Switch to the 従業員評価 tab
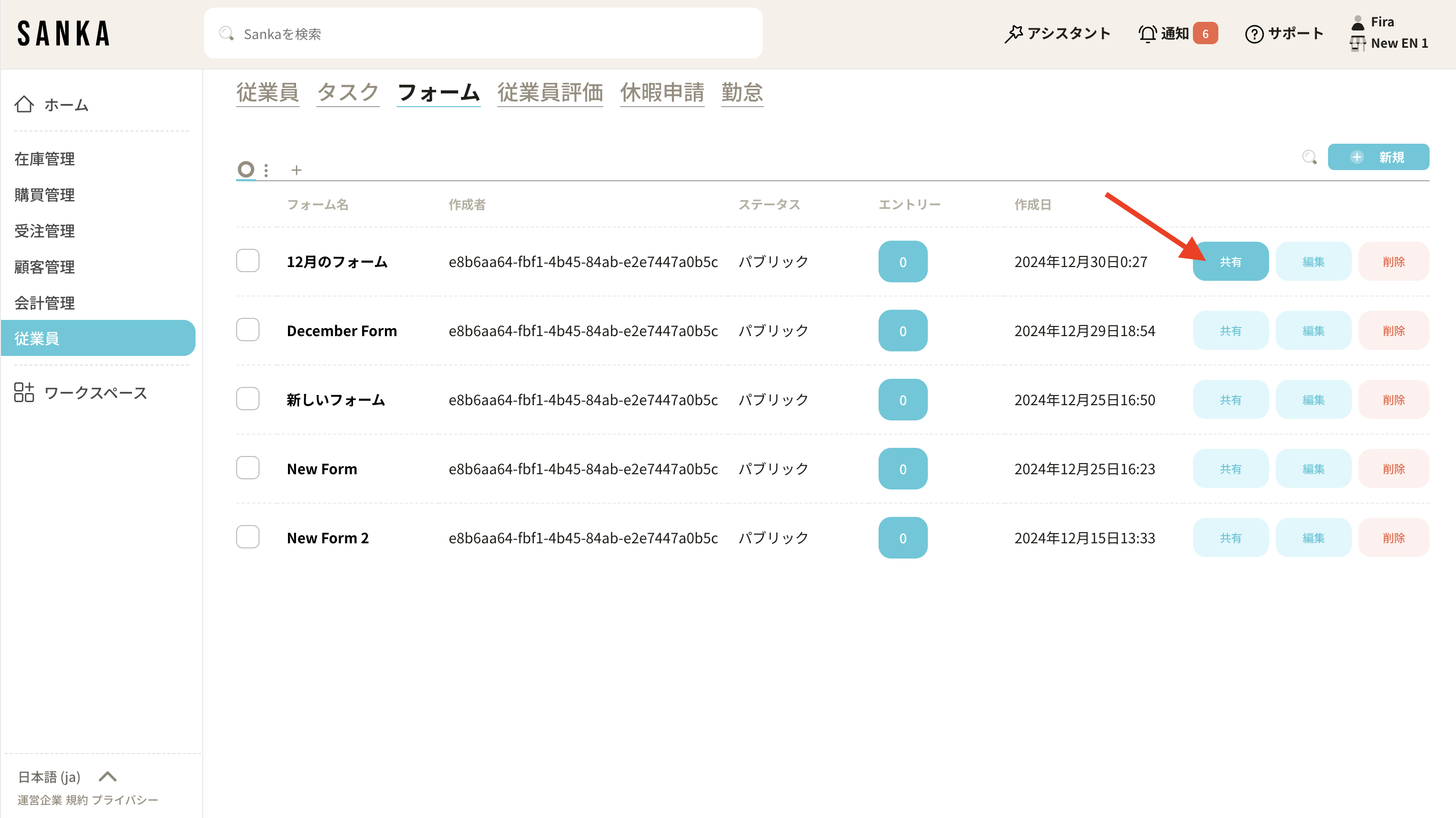 click(x=549, y=93)
